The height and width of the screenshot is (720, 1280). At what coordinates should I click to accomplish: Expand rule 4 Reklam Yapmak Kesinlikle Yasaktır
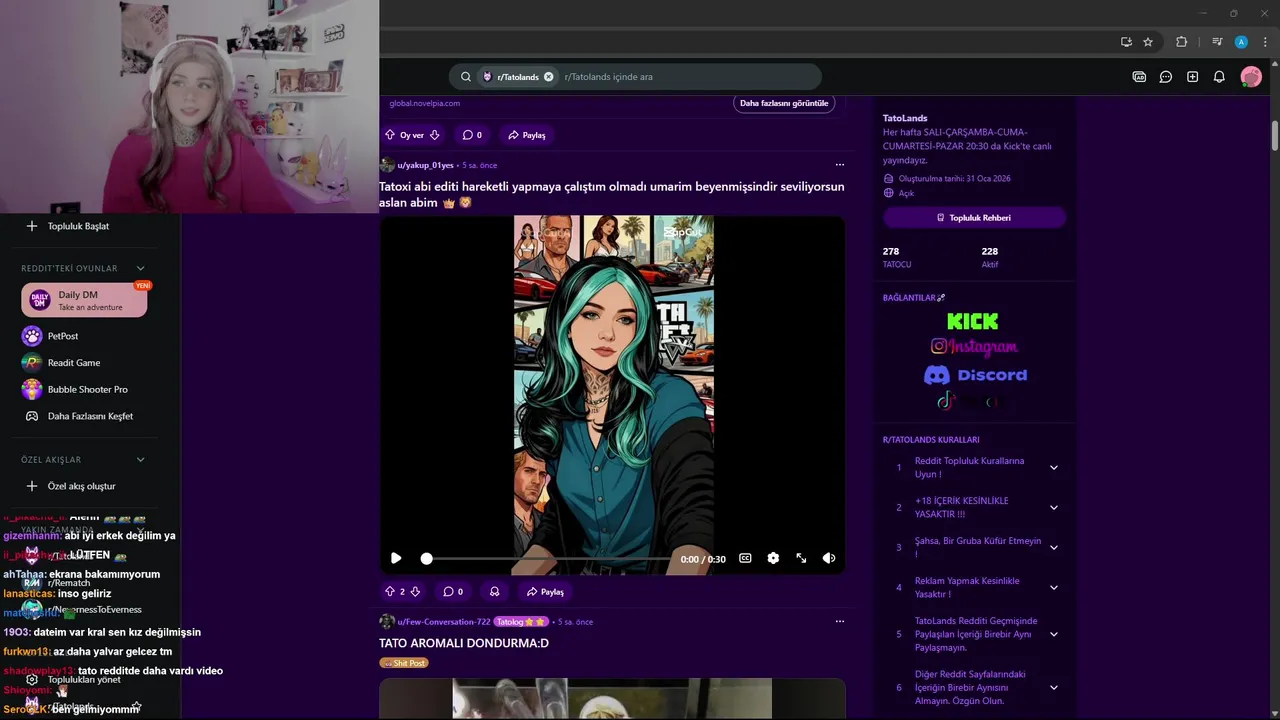[1053, 588]
